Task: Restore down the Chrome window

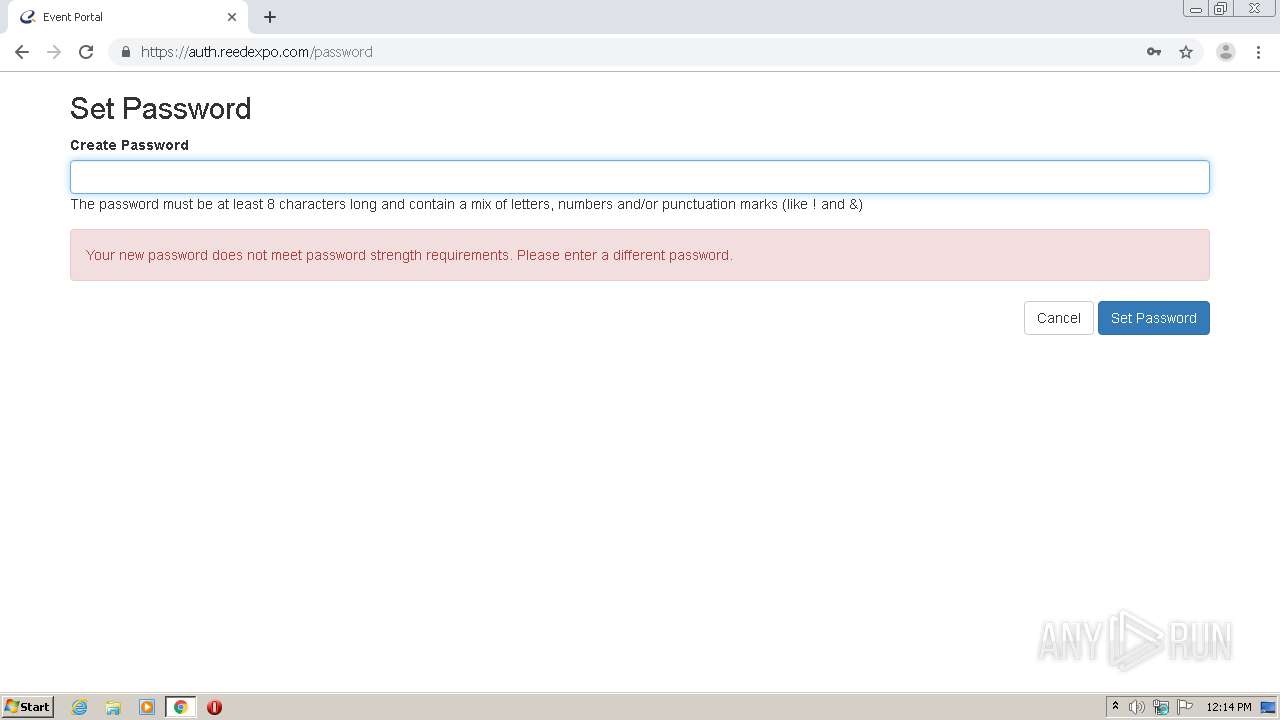Action: (x=1221, y=9)
